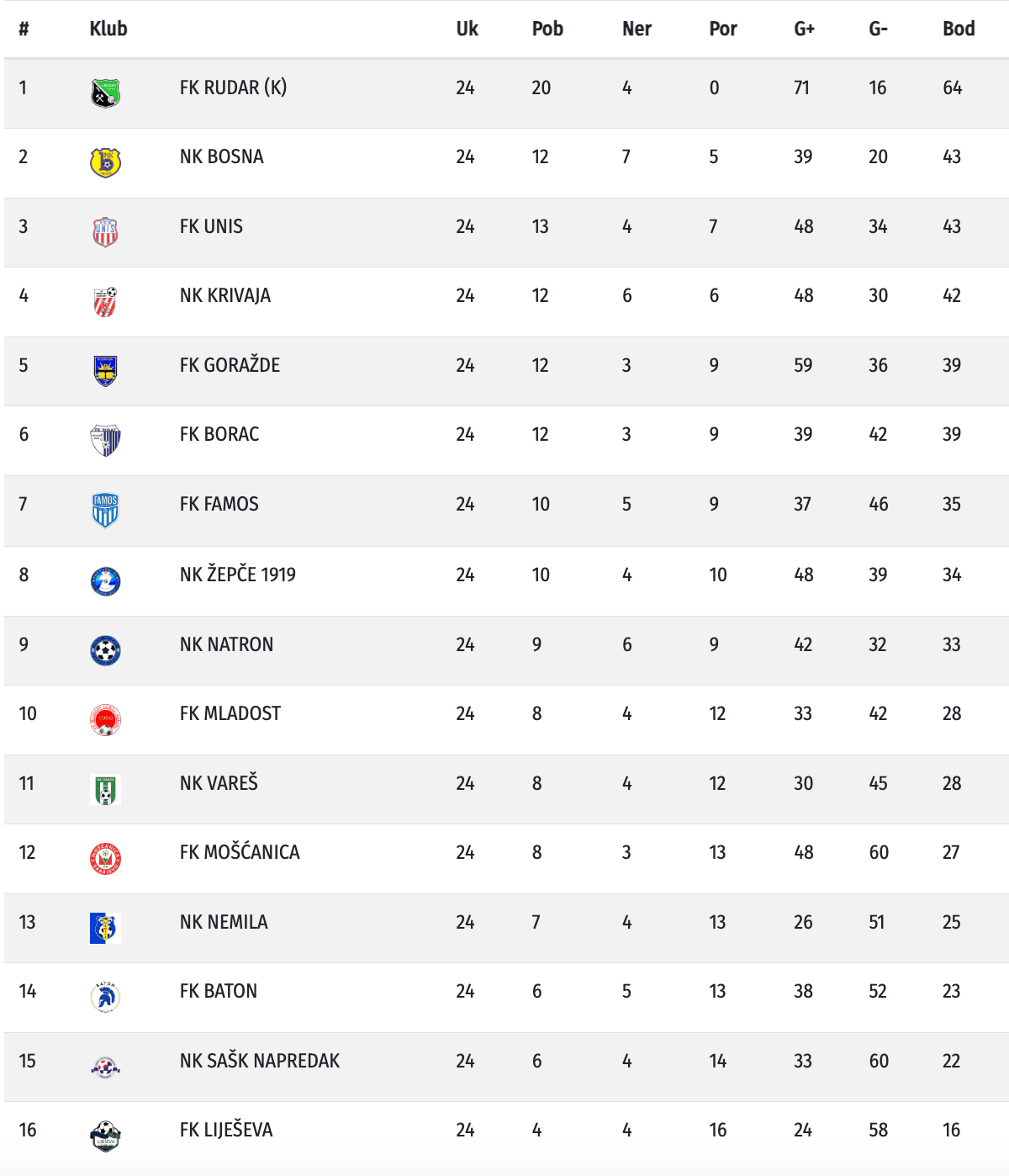Click the Bod column header
This screenshot has width=1009, height=1176.
(959, 29)
